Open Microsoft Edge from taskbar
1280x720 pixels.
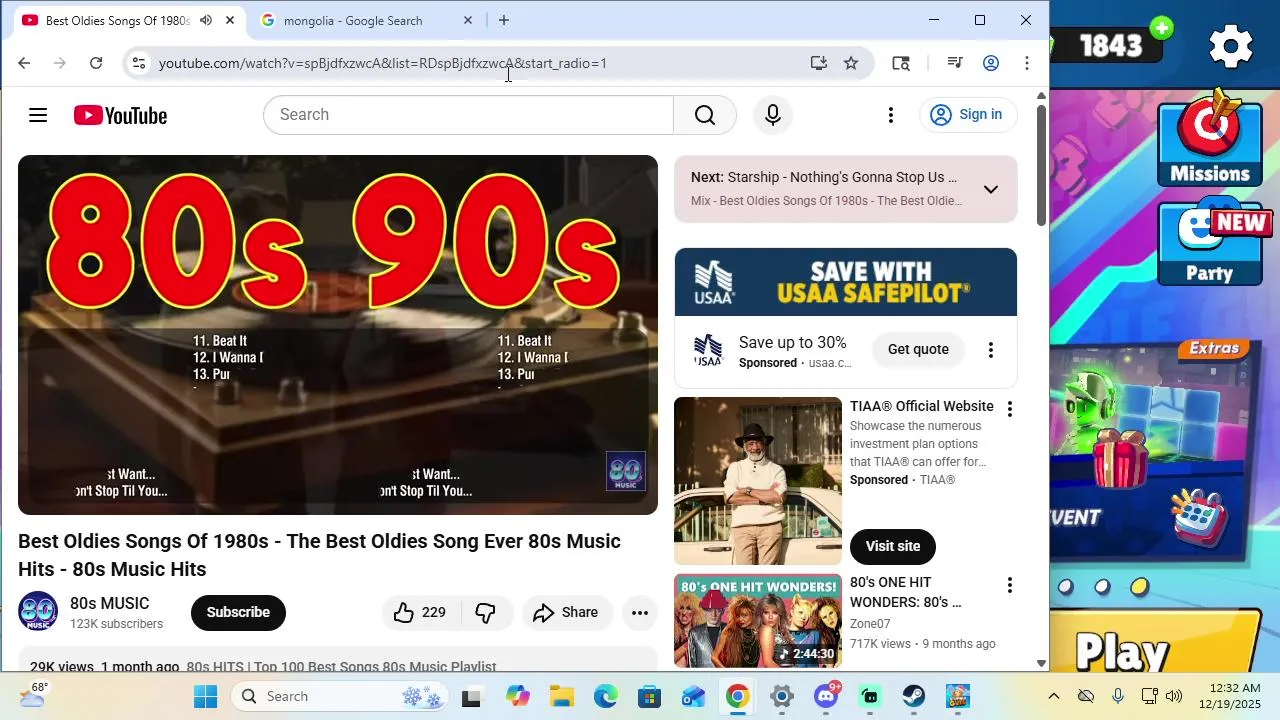[605, 697]
